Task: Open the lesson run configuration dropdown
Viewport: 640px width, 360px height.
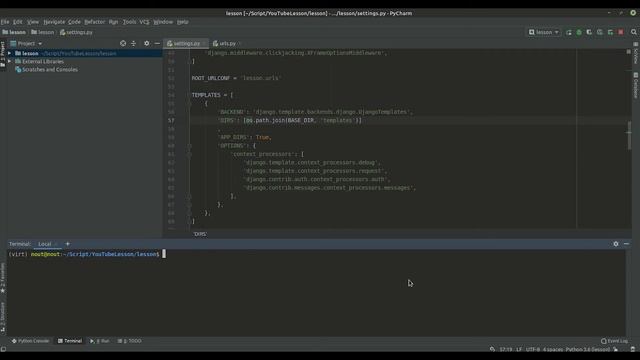Action: pos(544,32)
